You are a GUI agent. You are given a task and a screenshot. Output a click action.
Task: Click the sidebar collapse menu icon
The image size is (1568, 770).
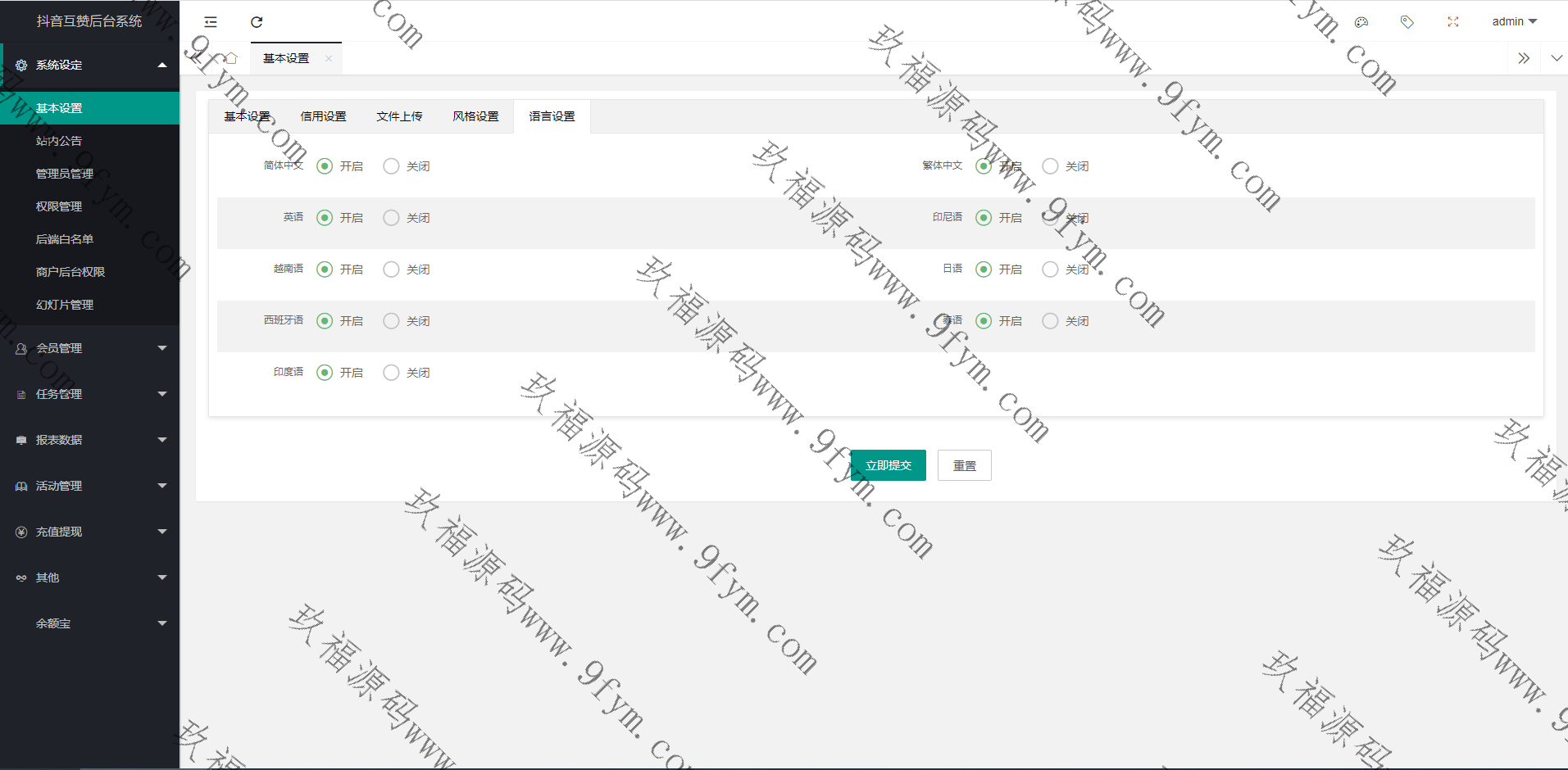(211, 22)
